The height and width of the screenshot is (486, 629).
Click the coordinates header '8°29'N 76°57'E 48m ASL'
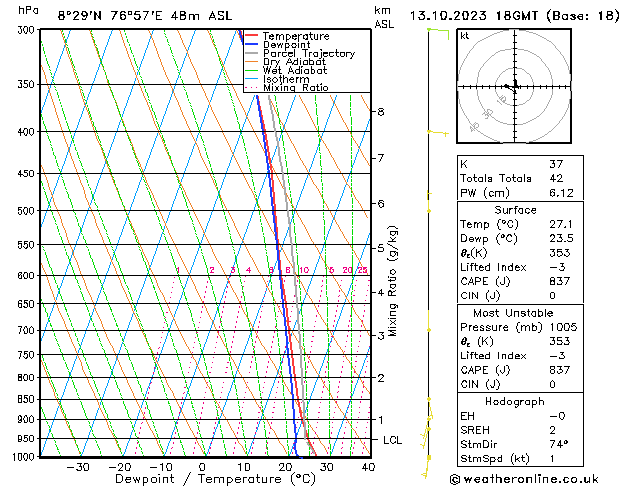145,16
